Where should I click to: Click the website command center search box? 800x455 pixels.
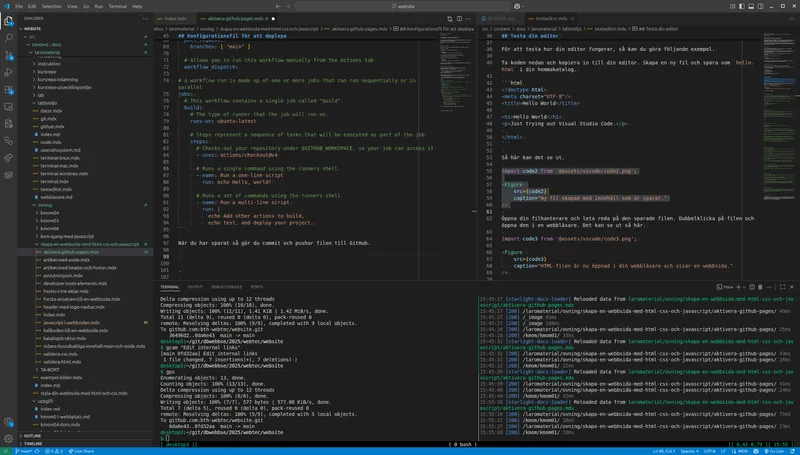click(402, 6)
